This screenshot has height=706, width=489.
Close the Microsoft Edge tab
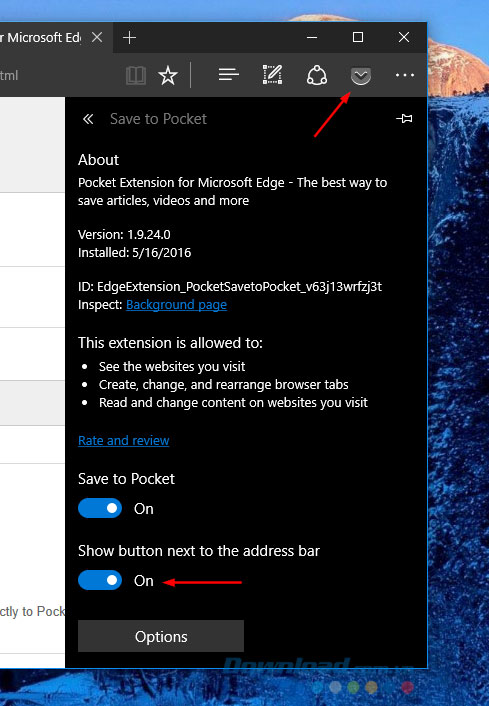[x=97, y=37]
